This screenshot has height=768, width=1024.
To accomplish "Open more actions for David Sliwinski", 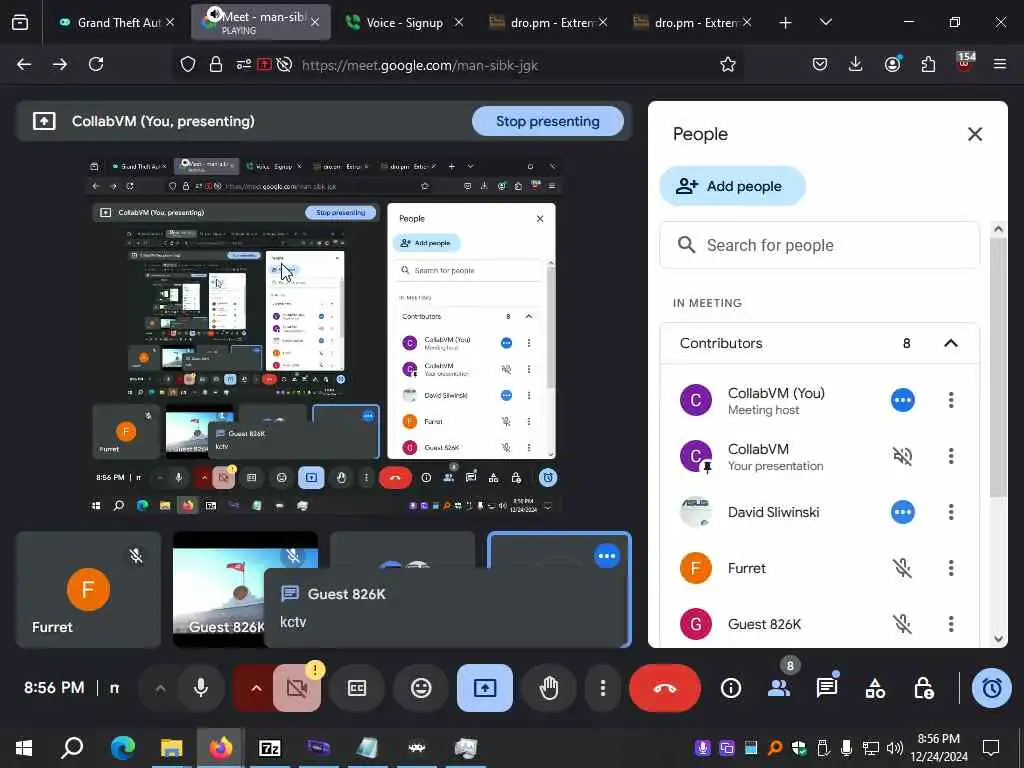I will [951, 512].
